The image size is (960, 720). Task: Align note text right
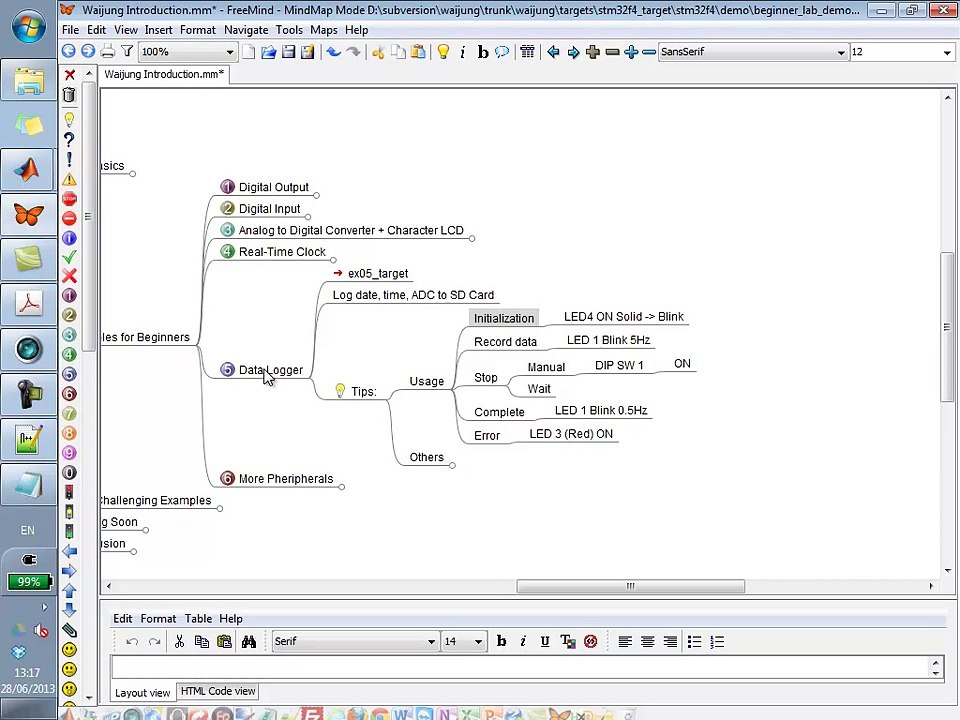coord(670,641)
